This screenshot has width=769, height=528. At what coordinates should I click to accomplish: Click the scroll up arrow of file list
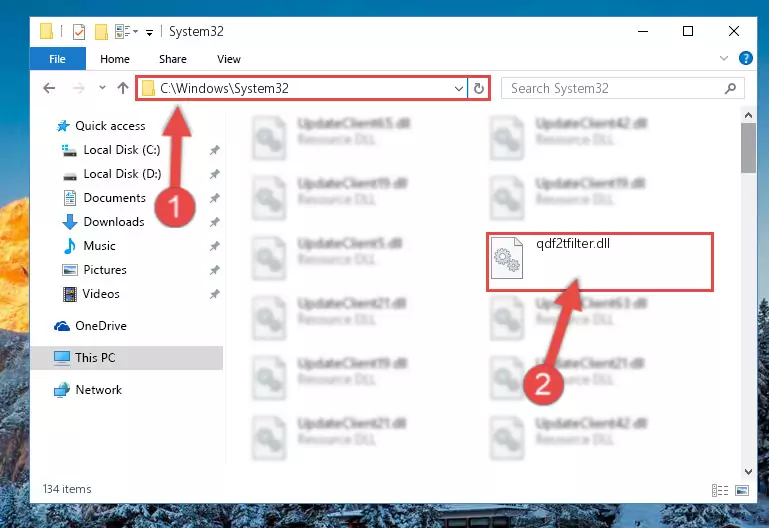[748, 115]
